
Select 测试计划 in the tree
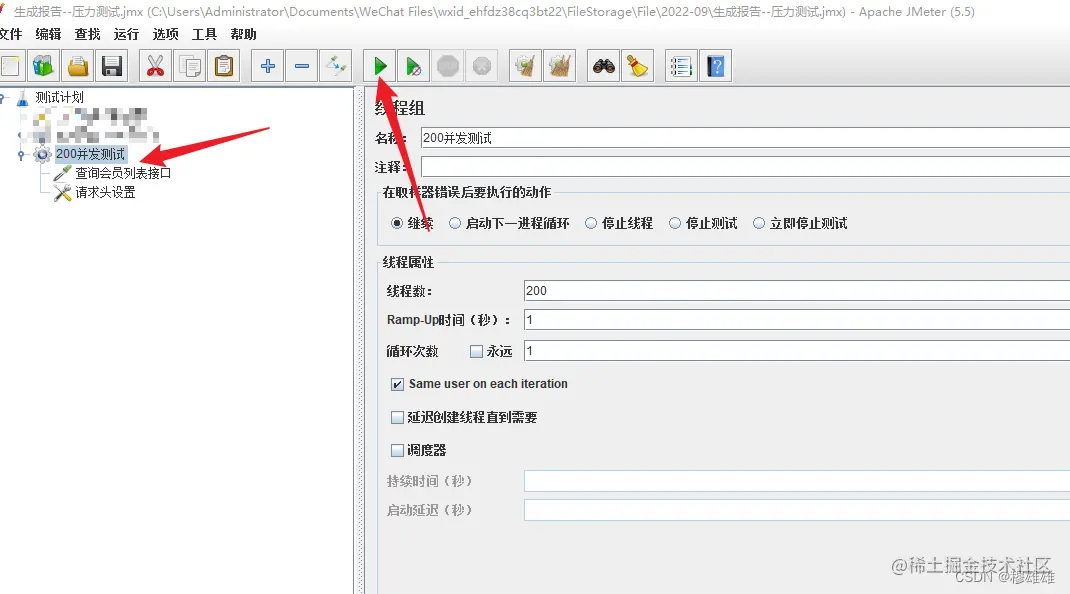[x=59, y=98]
